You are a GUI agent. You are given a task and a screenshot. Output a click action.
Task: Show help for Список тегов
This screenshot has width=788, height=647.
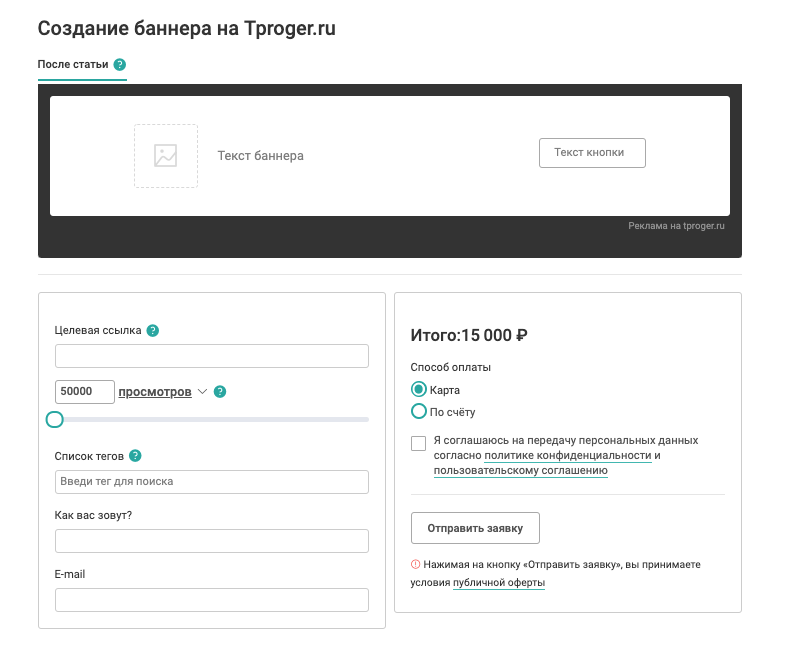click(135, 456)
